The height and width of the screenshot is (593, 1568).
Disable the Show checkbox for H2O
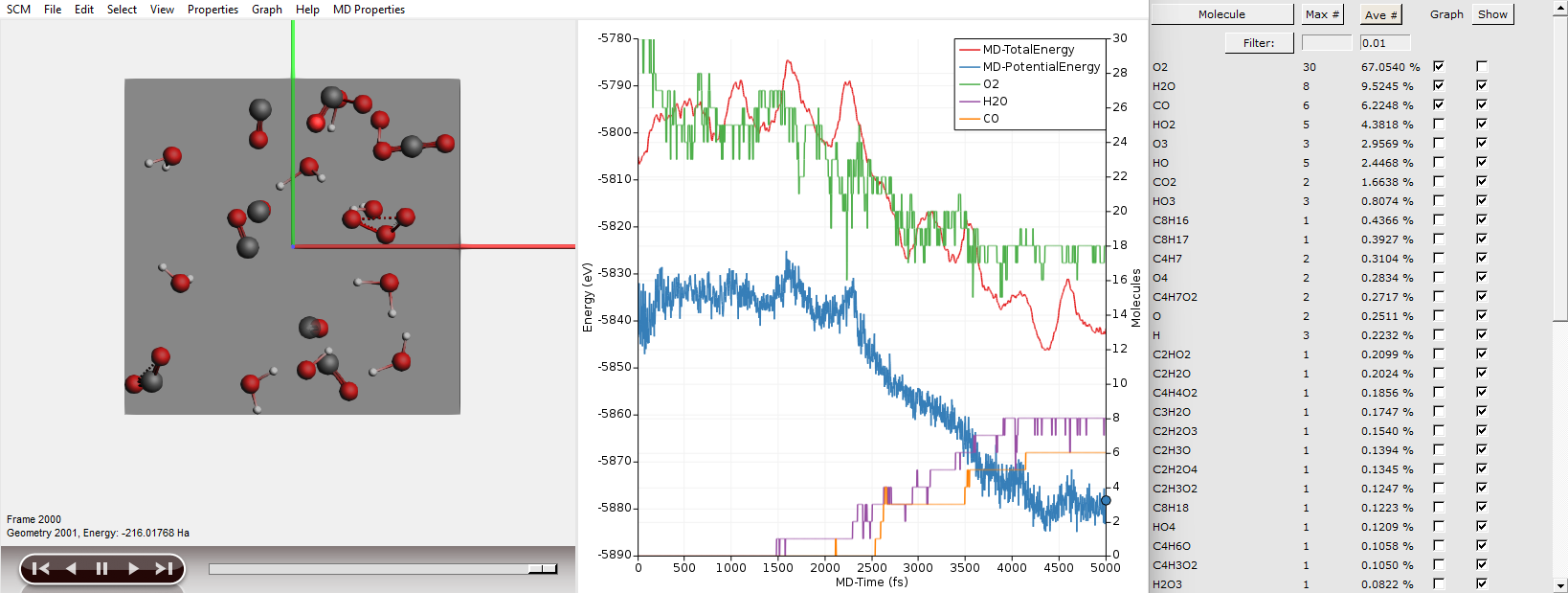point(1482,85)
